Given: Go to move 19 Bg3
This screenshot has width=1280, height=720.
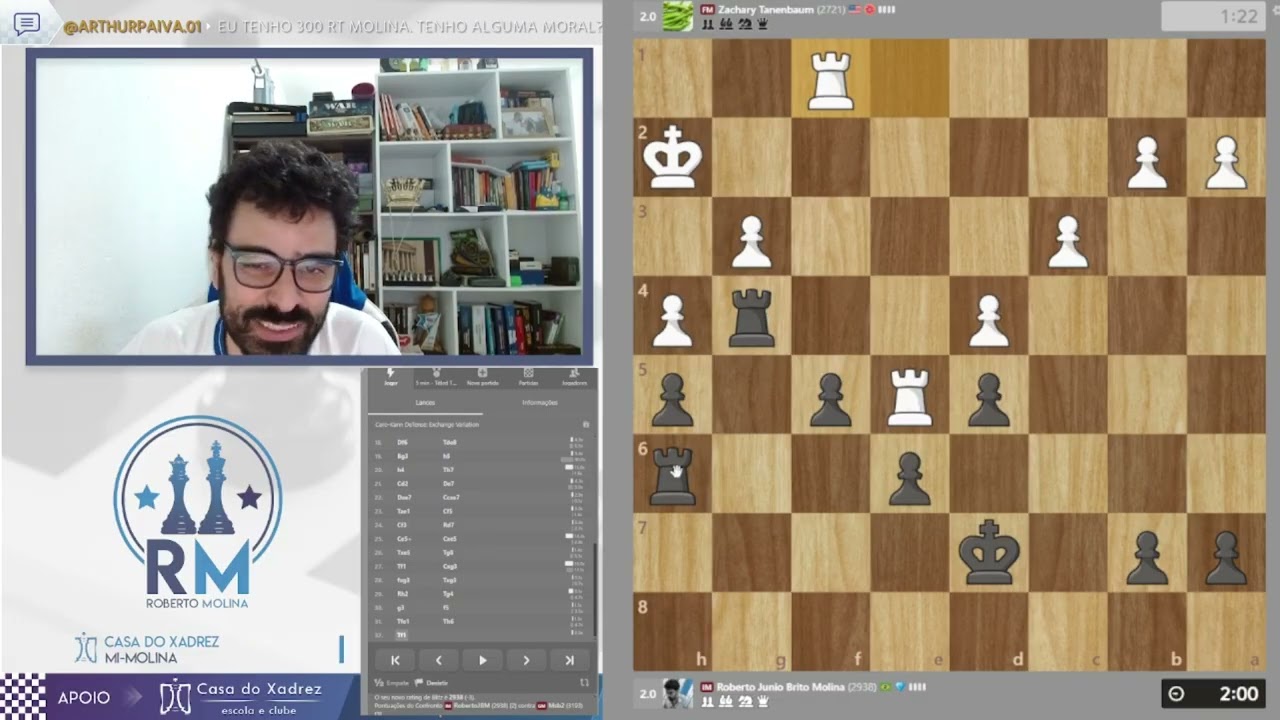Looking at the screenshot, I should point(402,456).
